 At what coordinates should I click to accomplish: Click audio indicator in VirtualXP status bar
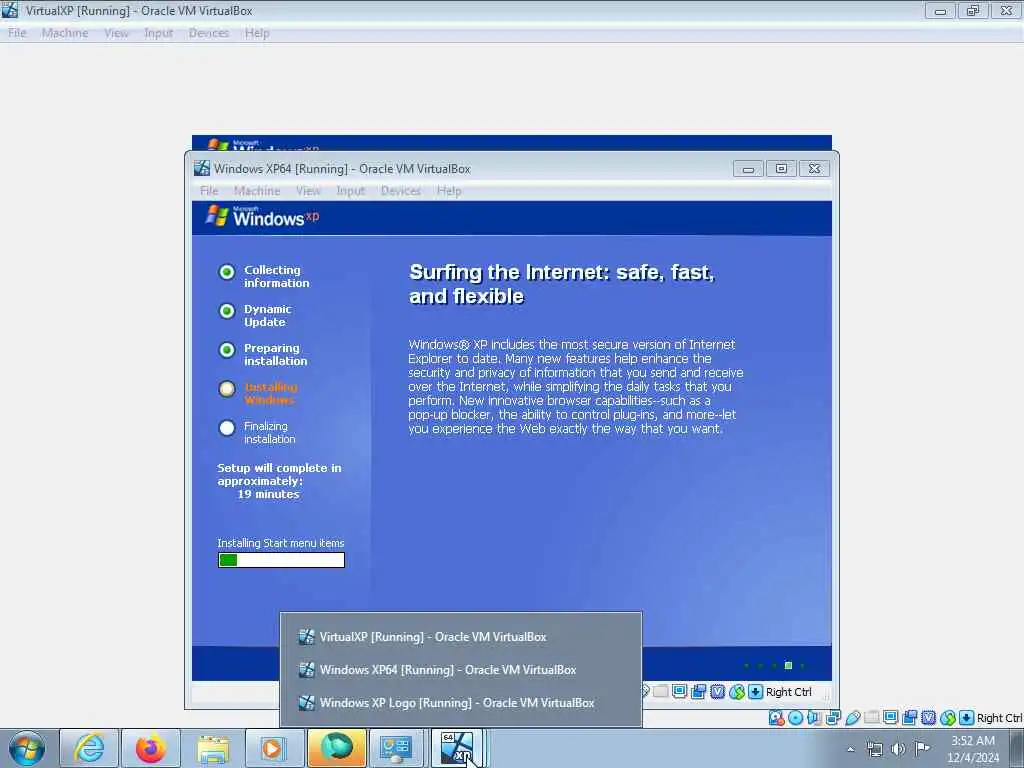pos(814,718)
